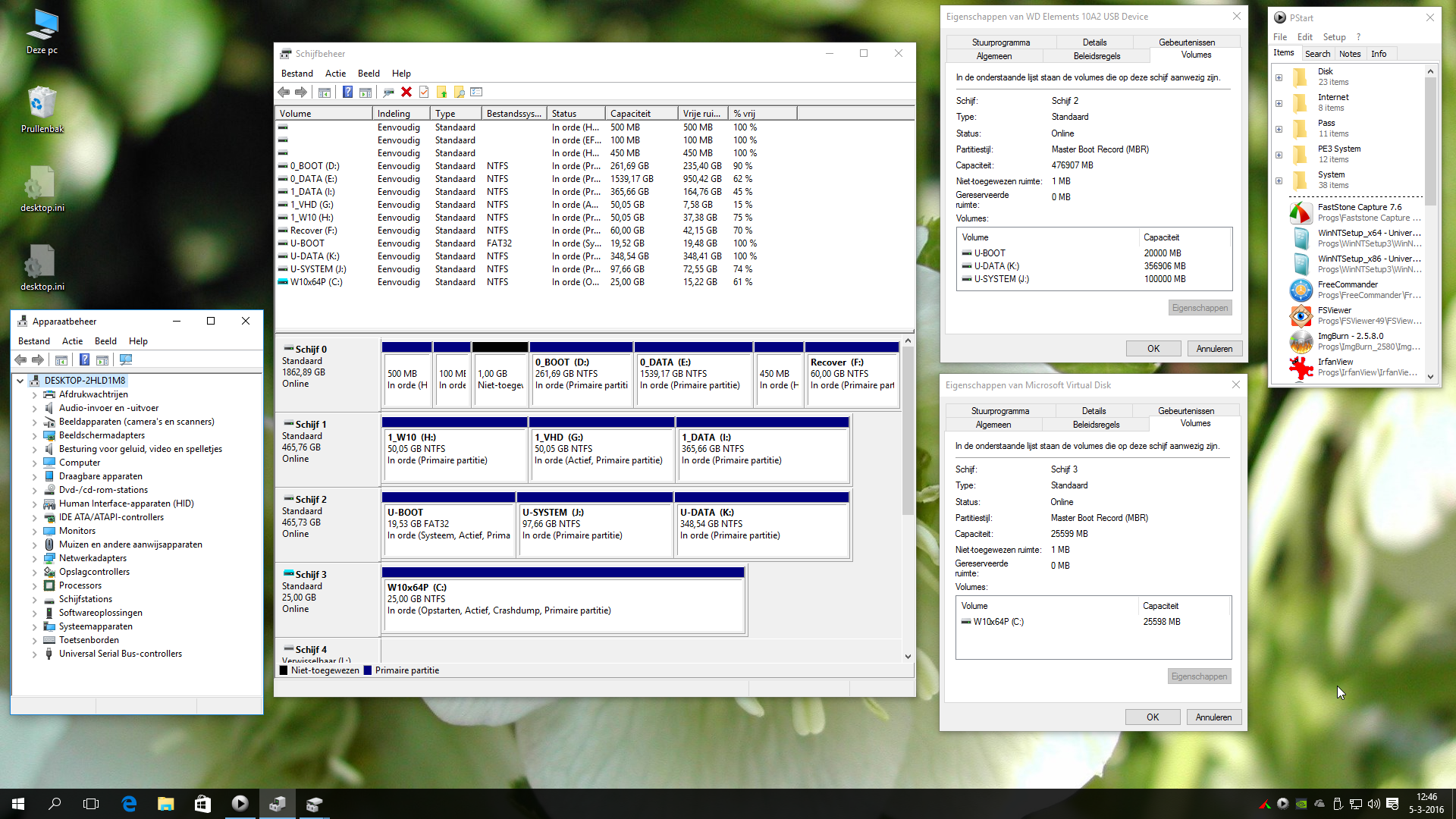Launch IrfanView from the PStart list
1456x819 pixels.
click(1357, 367)
